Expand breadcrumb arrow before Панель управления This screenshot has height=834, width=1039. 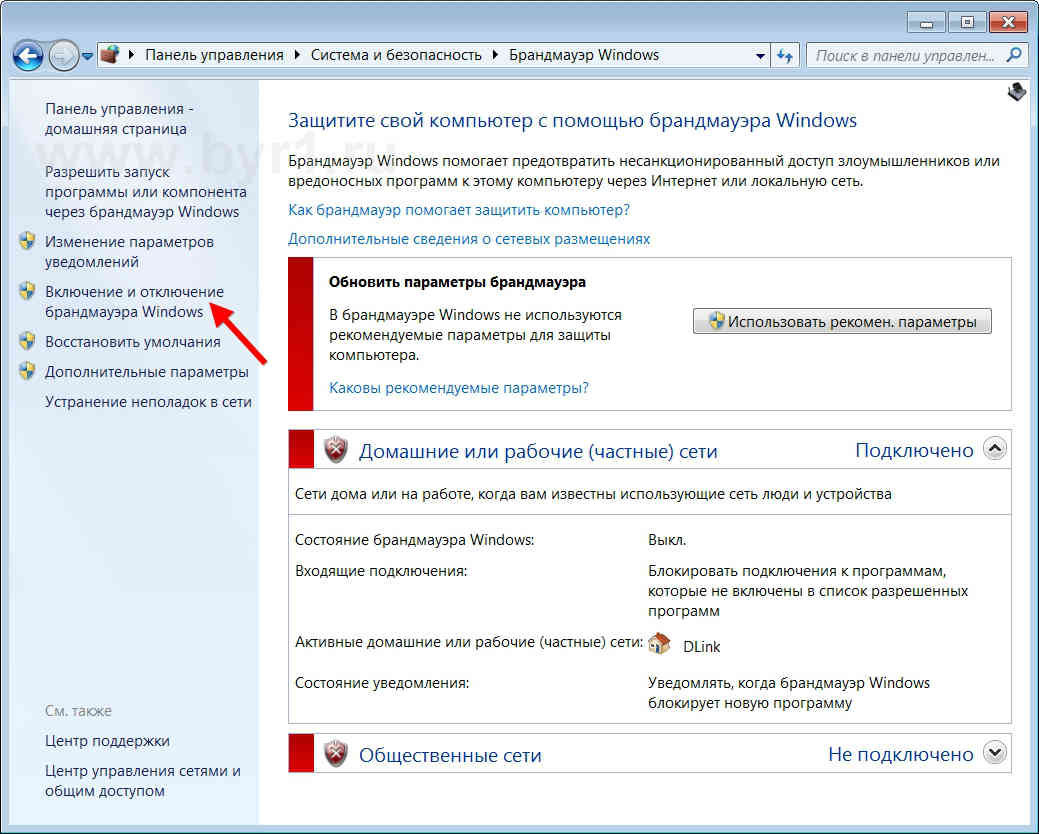pos(131,55)
